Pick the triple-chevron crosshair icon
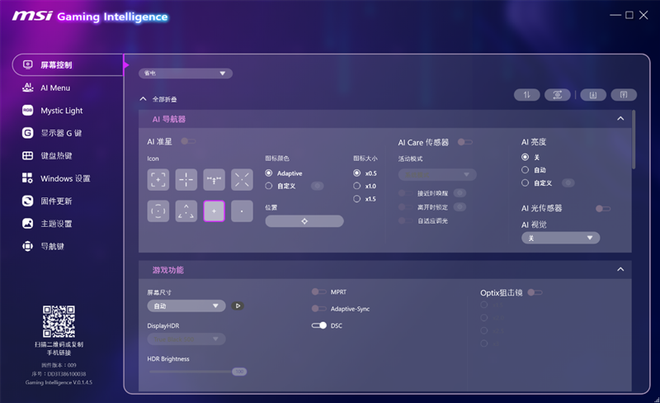This screenshot has height=403, width=660. coord(186,211)
